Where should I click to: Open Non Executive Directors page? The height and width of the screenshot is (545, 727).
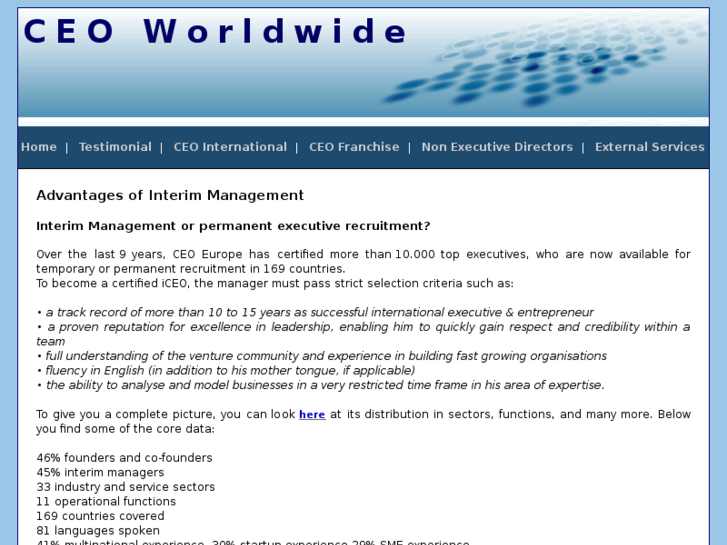(x=497, y=147)
